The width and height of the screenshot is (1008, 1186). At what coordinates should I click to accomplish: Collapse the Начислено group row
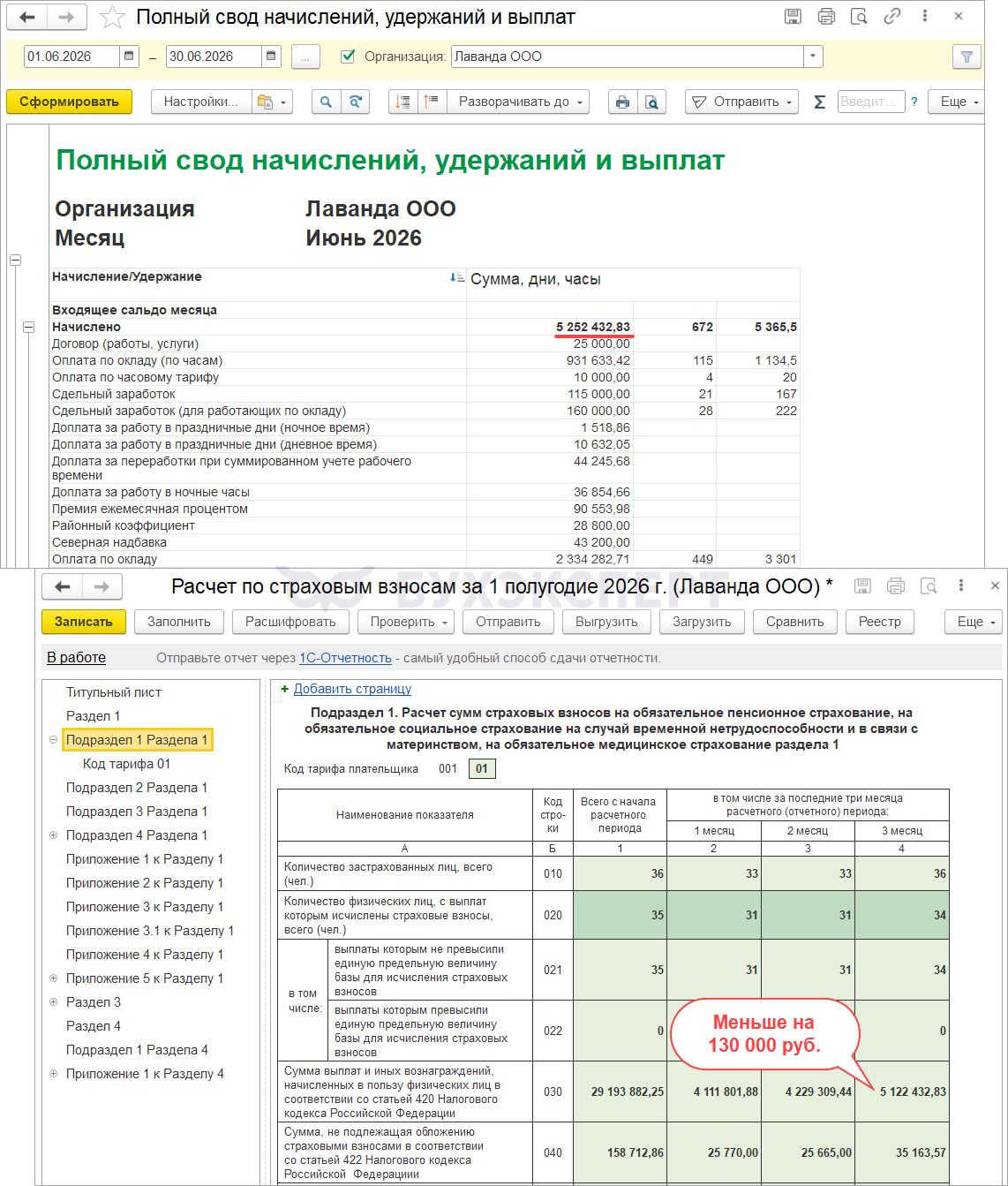(x=28, y=327)
